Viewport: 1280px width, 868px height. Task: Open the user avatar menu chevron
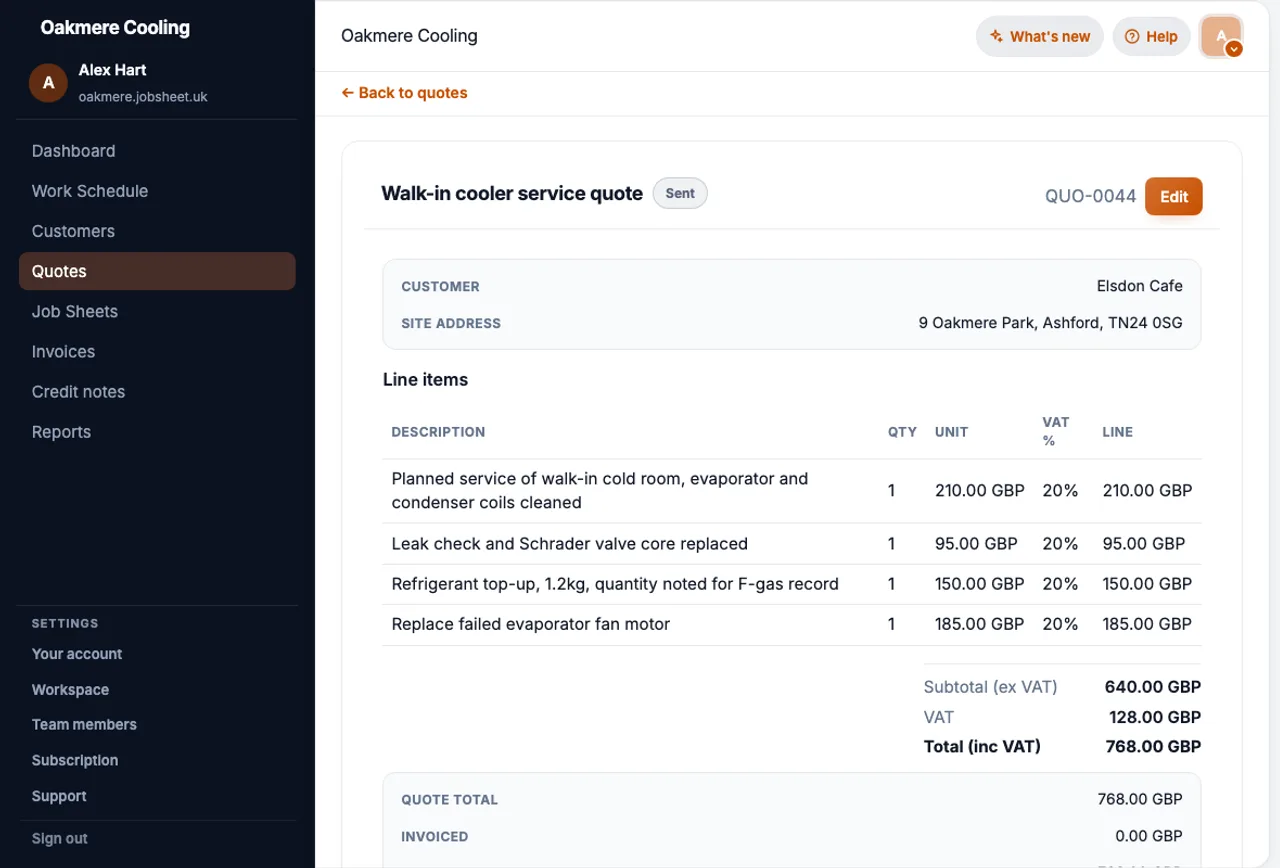click(x=1234, y=48)
